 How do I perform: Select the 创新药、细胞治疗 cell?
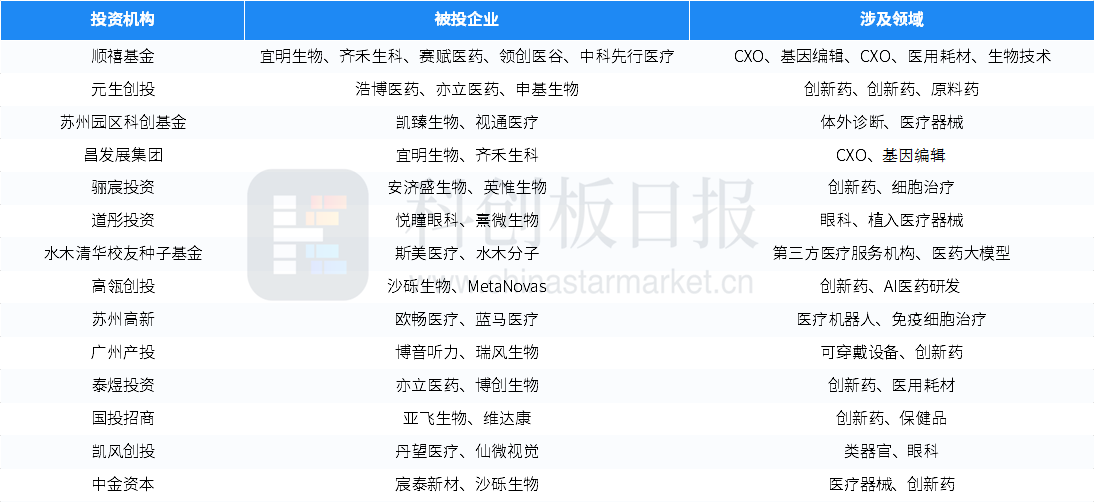coord(892,188)
